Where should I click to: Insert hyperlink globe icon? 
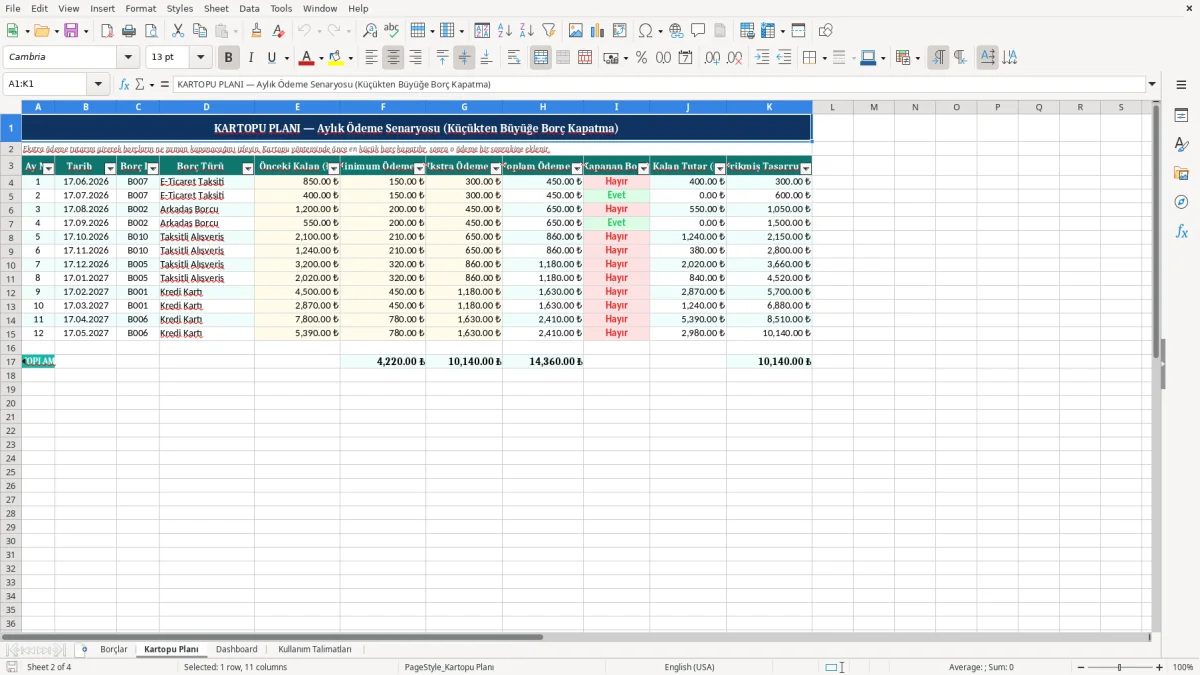point(676,31)
